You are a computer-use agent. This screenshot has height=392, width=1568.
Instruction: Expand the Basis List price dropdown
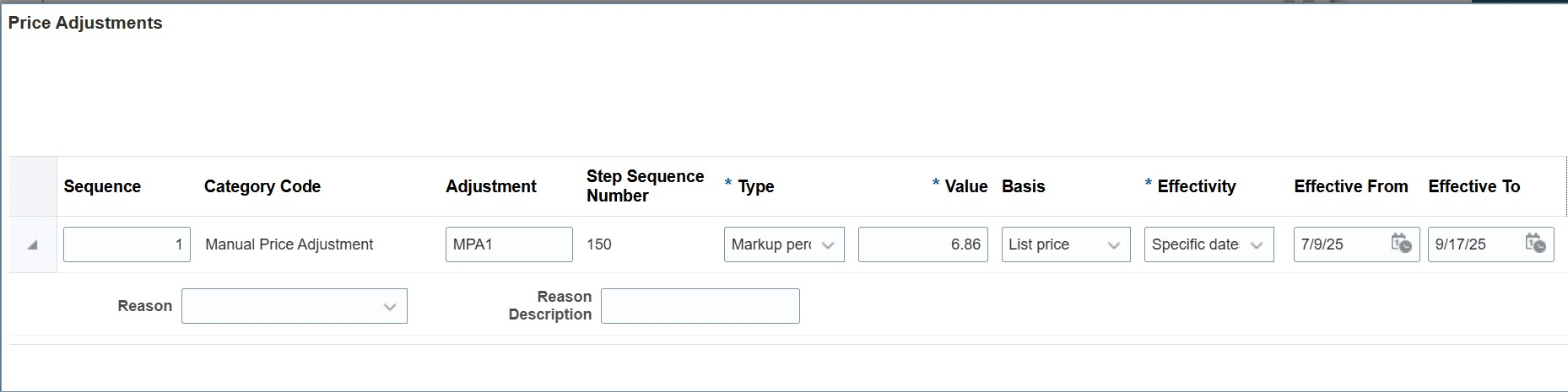tap(1065, 244)
